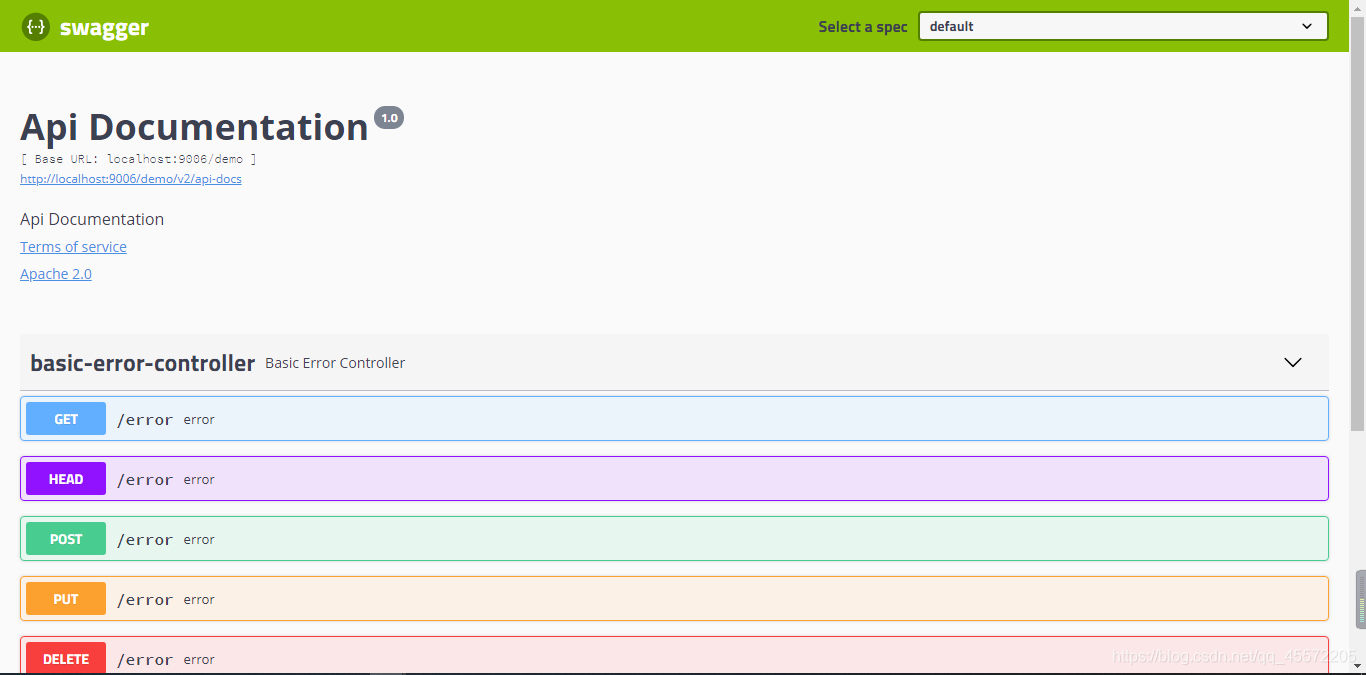Open the v2/api-docs URL link
Screen dimensions: 1366x675
(x=130, y=178)
